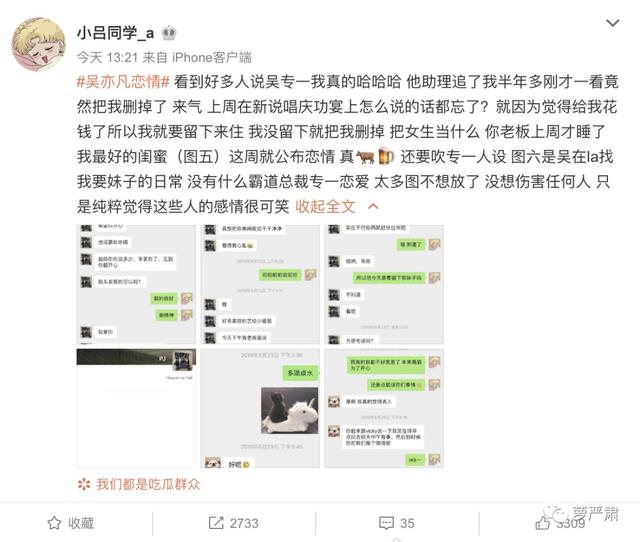Image resolution: width=640 pixels, height=542 pixels.
Task: Open the fourth thumbnail with dark header
Action: pos(136,408)
